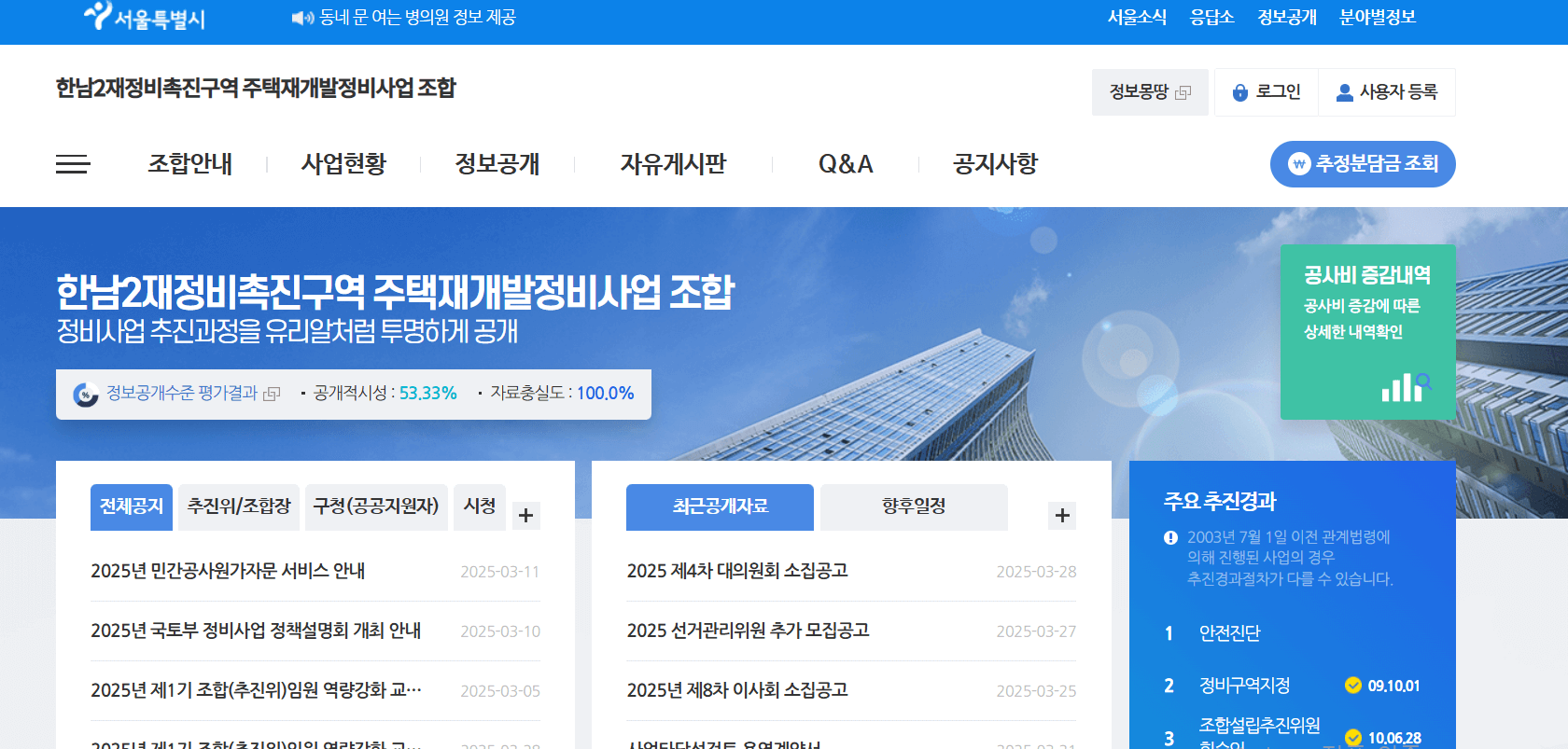The width and height of the screenshot is (1568, 749).
Task: Click the 주요 추진경과 heading
Action: (1220, 501)
